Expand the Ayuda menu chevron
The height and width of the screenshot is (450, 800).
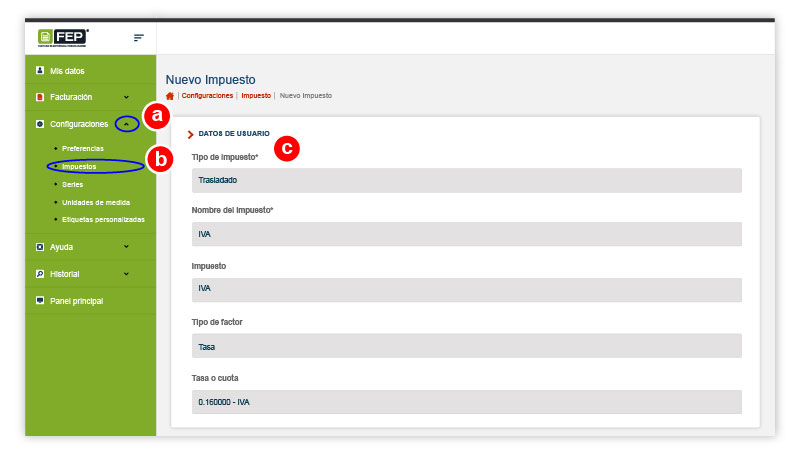127,247
